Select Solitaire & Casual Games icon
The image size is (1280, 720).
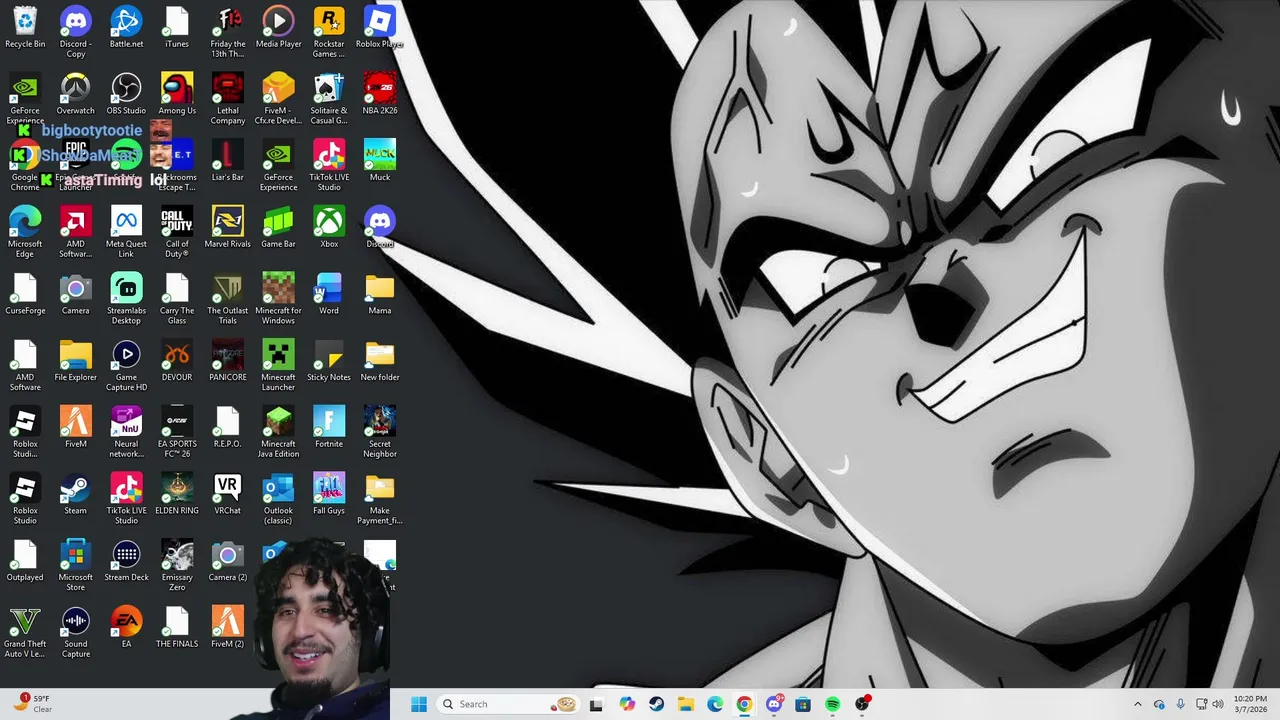(329, 98)
